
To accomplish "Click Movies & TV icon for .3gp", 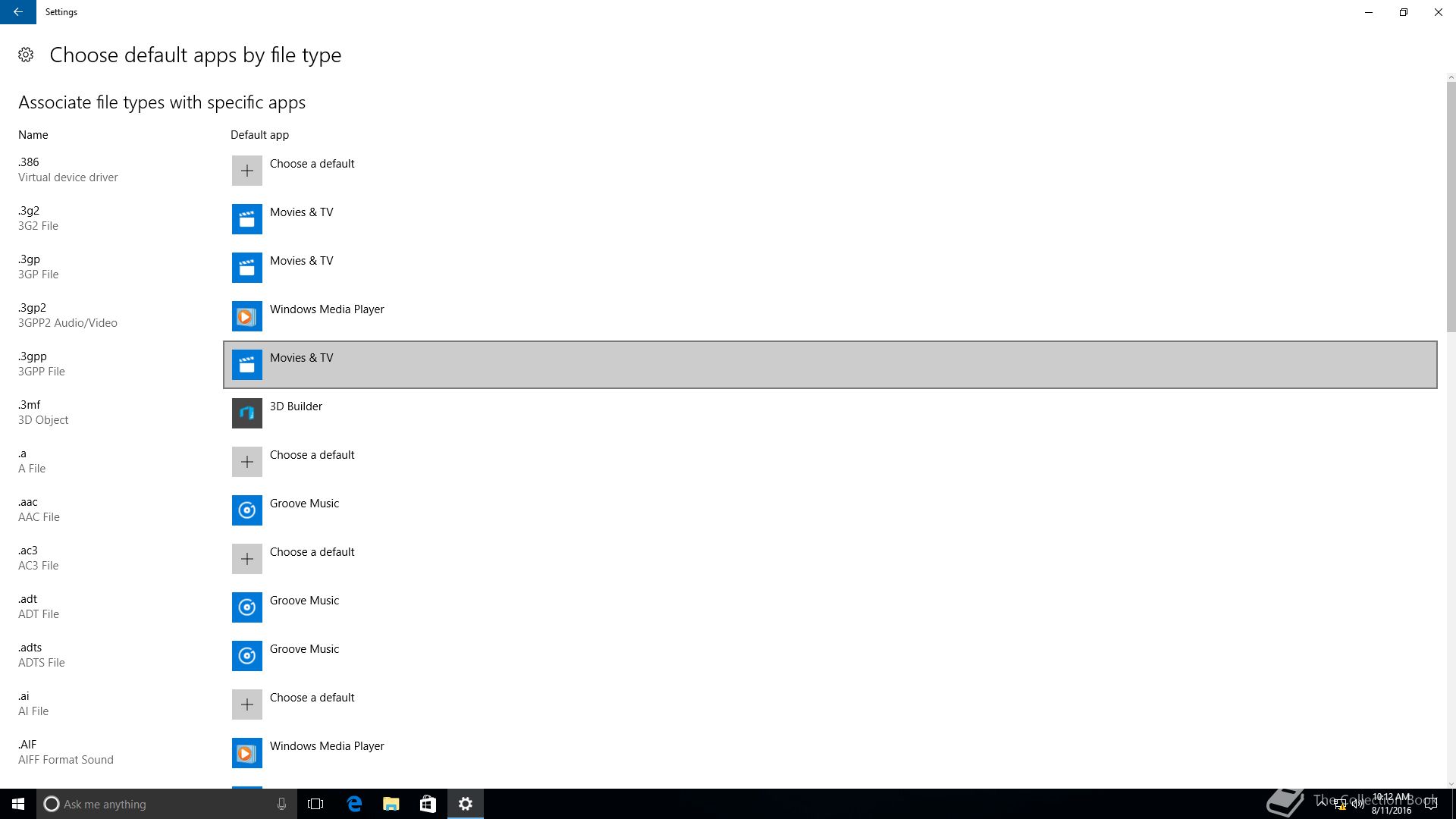I will 247,268.
